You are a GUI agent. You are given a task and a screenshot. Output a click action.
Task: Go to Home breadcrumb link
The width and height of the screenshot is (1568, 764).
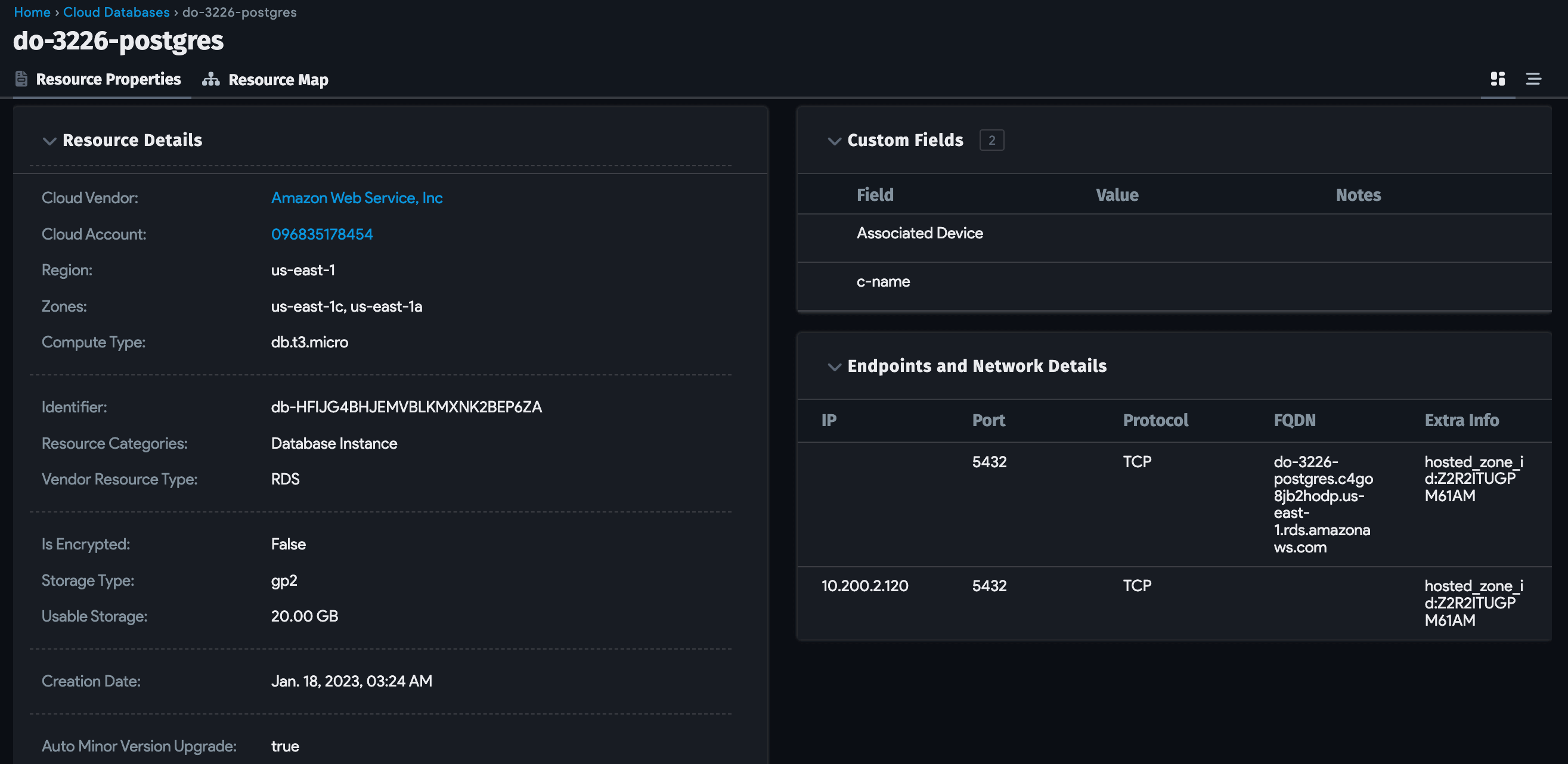32,12
